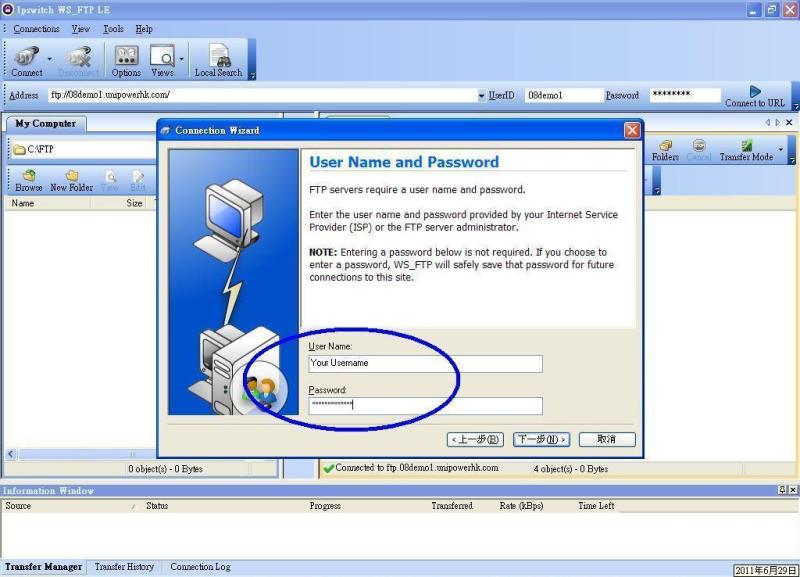Switch to the Transfer History tab
The image size is (800, 577).
[x=124, y=567]
